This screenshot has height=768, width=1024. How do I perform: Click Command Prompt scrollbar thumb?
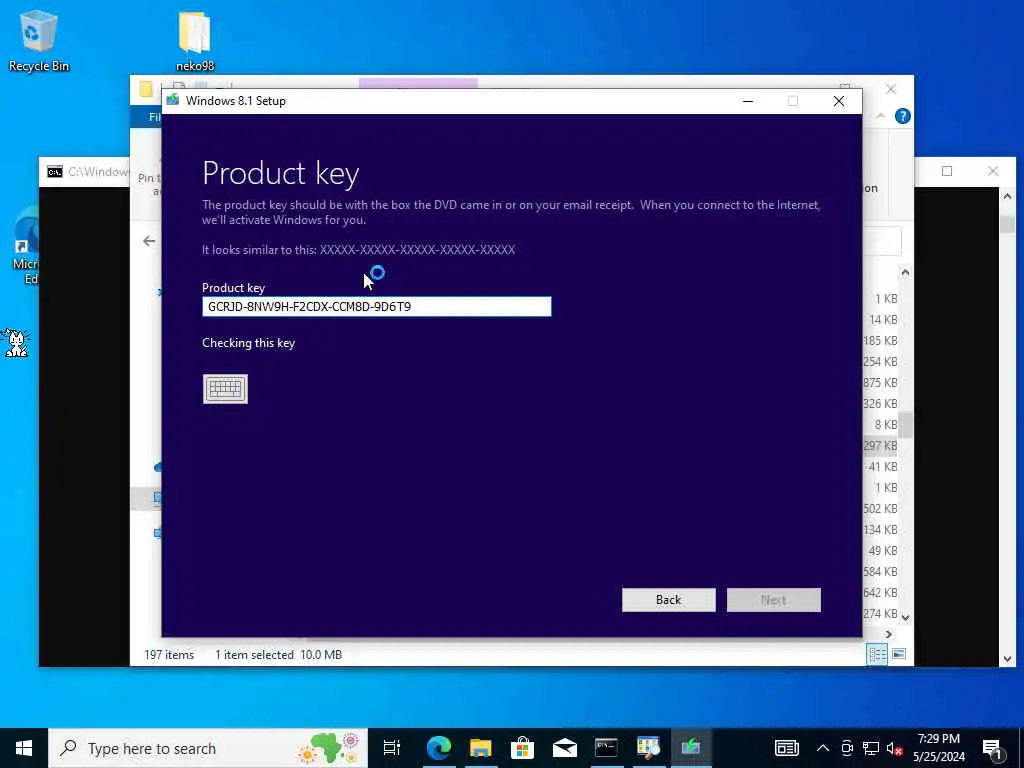1007,223
